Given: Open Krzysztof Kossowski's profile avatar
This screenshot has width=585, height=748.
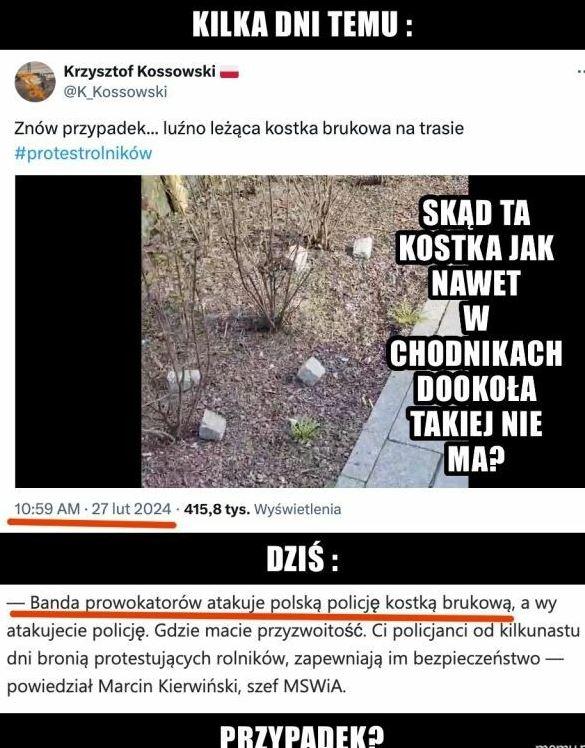Looking at the screenshot, I should tap(35, 81).
